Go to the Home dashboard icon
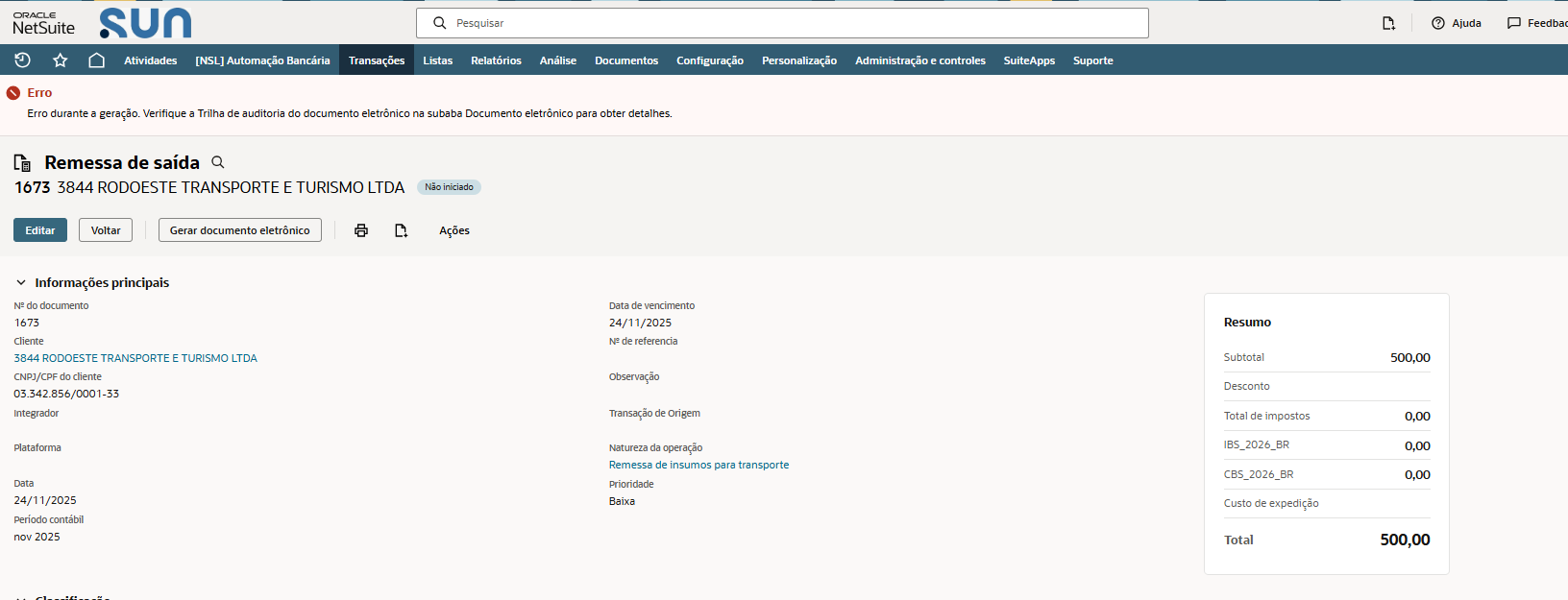This screenshot has width=1568, height=600. 96,60
